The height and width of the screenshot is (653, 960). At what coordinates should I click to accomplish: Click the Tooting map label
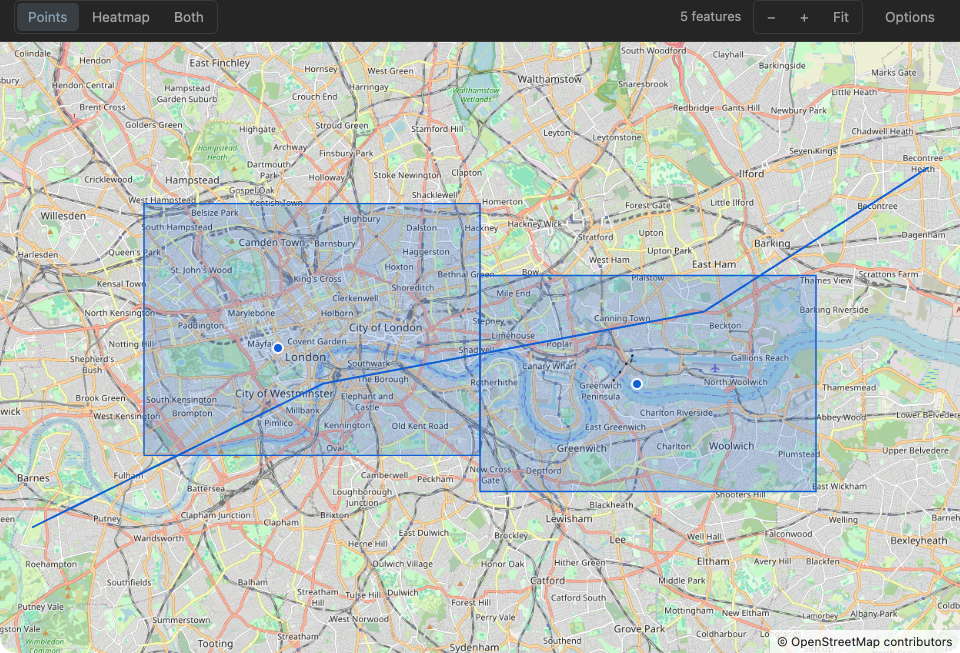pos(215,643)
